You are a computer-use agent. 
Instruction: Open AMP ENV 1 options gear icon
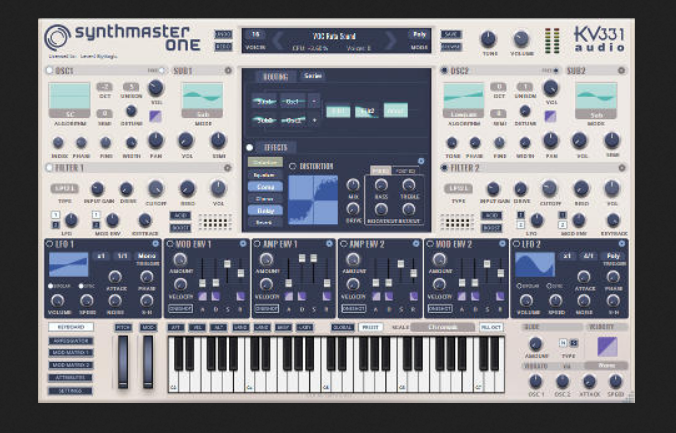click(329, 244)
